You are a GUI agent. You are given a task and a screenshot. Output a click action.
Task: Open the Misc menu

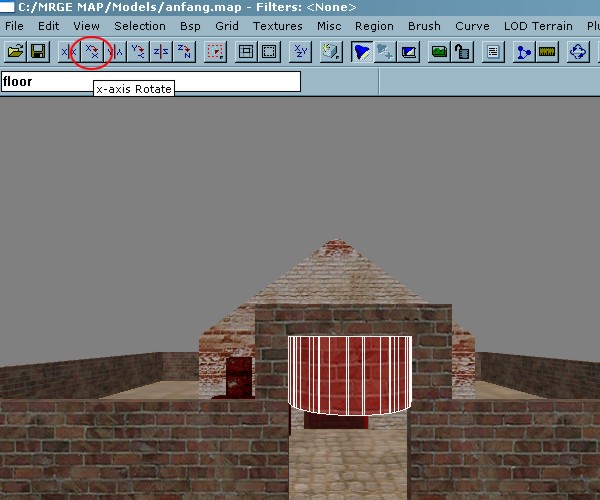329,26
